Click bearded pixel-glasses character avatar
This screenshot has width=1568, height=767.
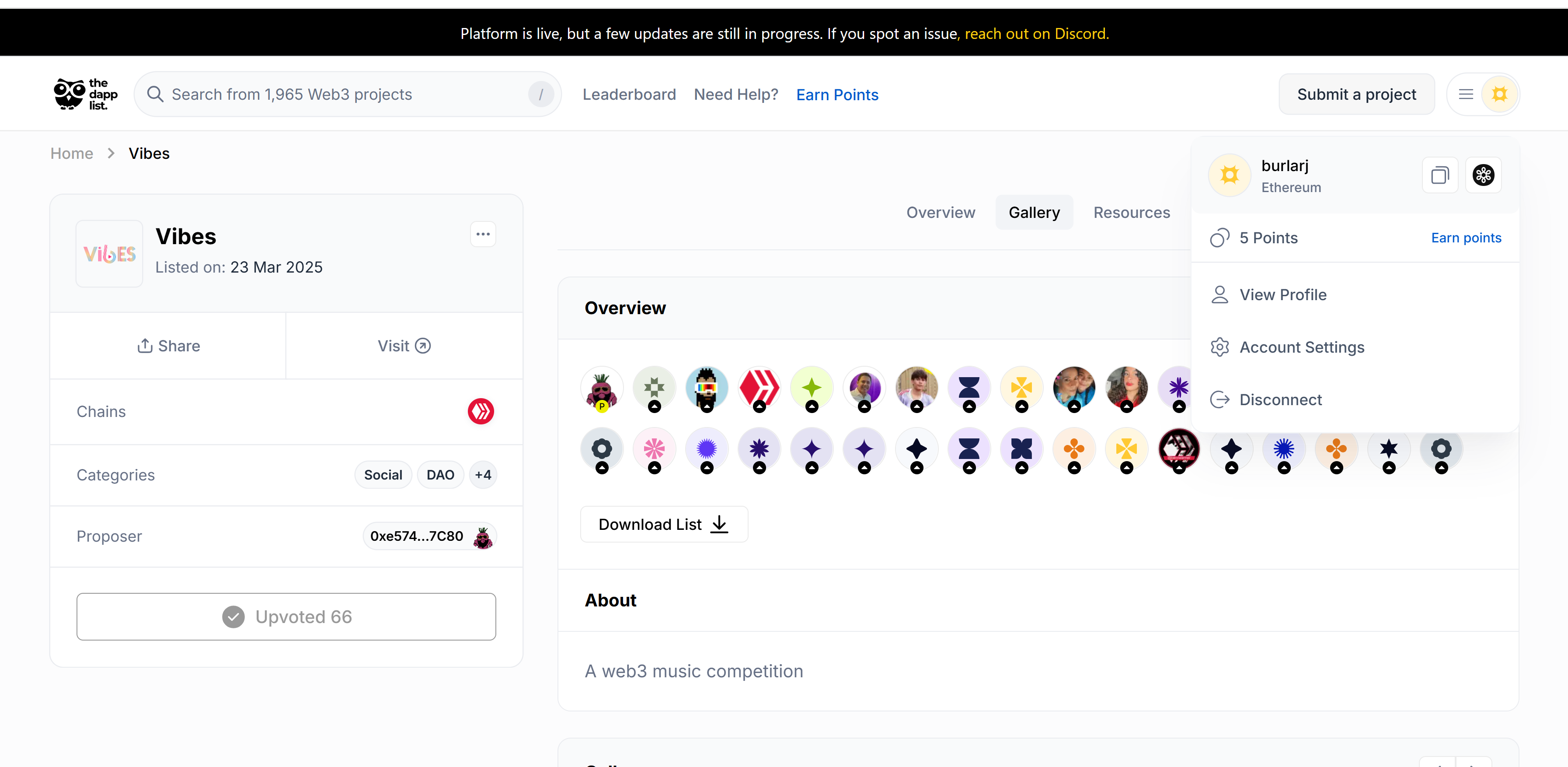[x=707, y=388]
